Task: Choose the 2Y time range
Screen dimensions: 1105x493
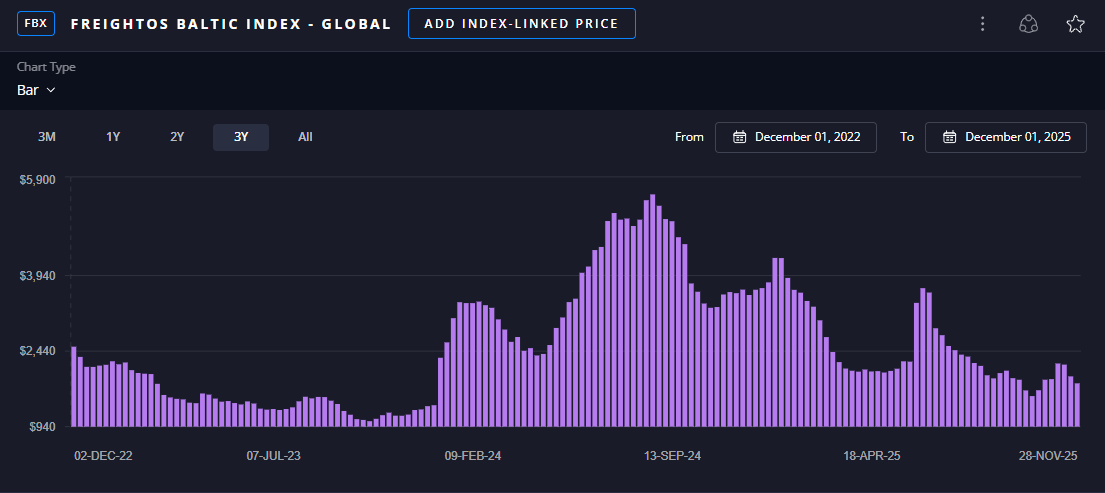Action: (177, 137)
